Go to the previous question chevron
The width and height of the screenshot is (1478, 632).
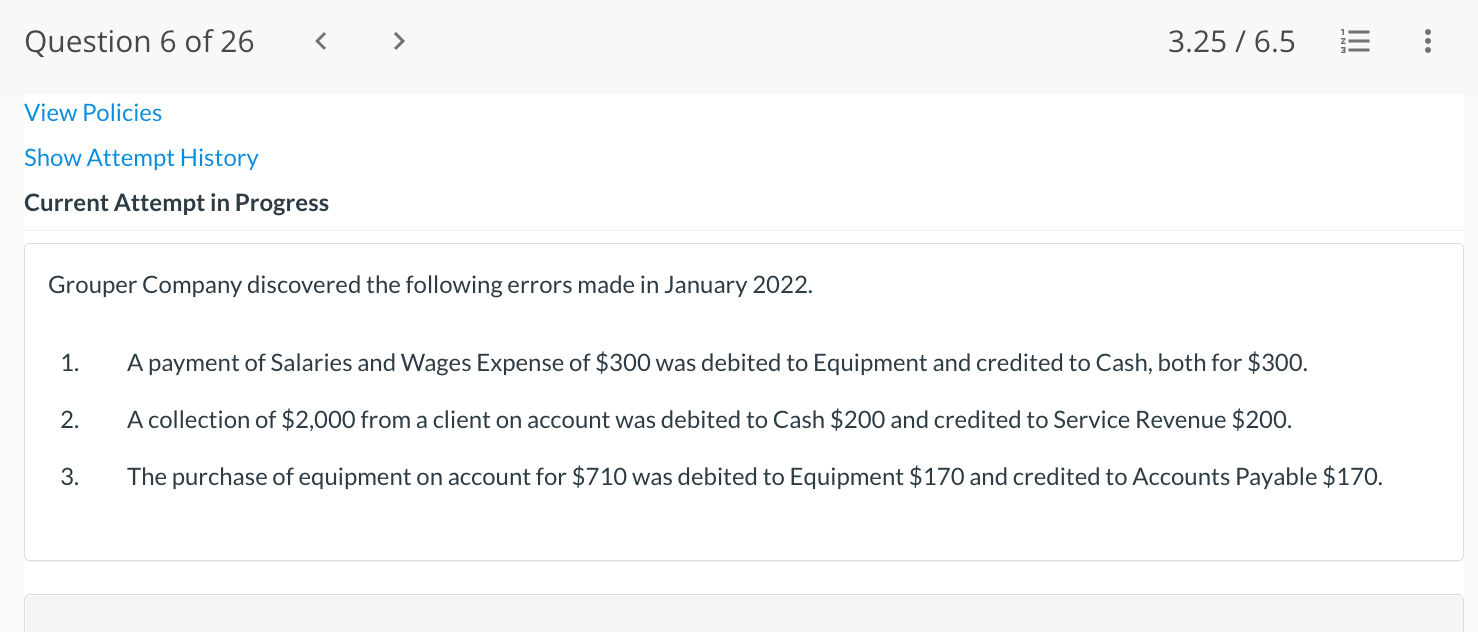coord(320,41)
